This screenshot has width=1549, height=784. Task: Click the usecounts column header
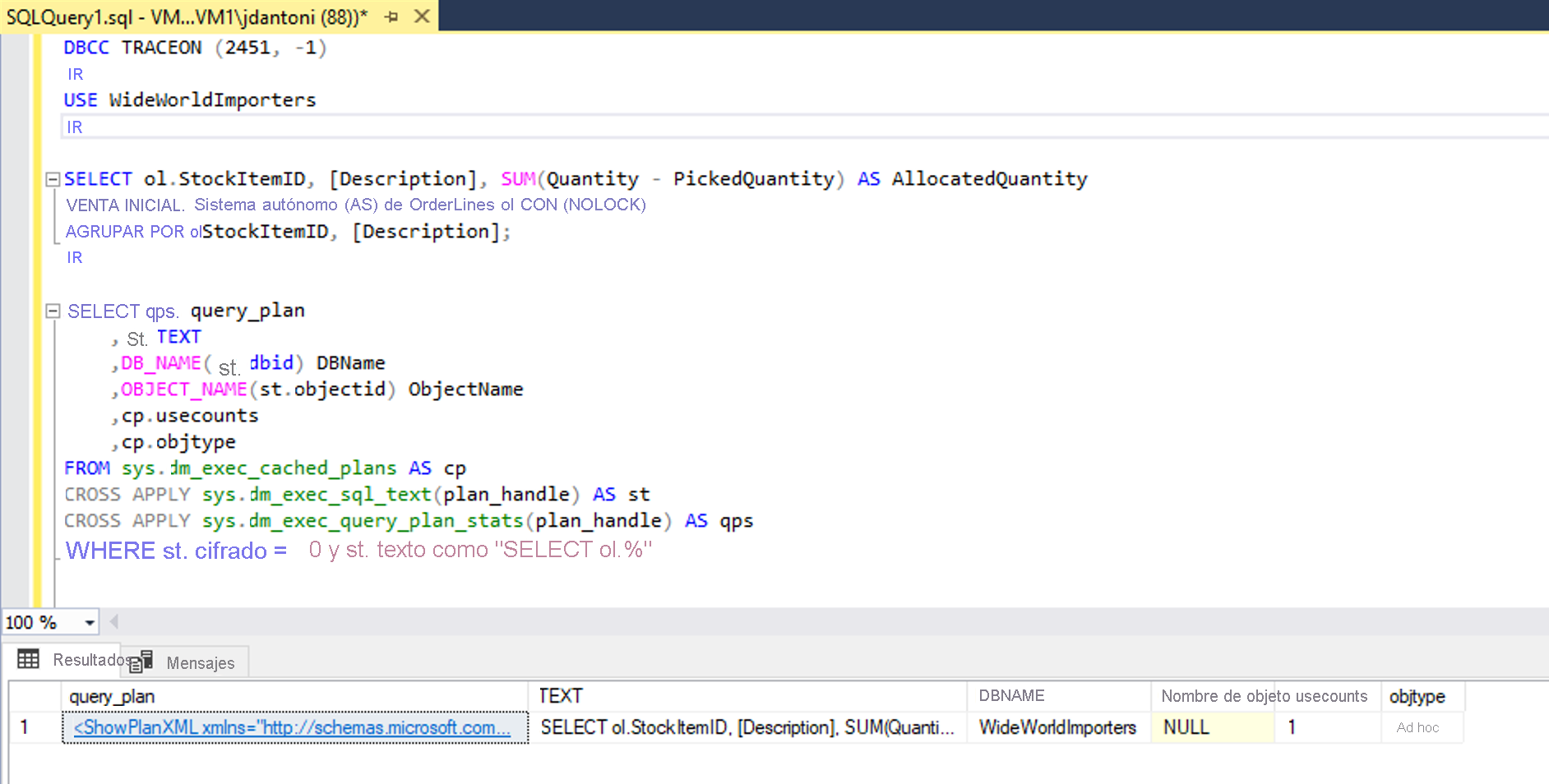1329,696
